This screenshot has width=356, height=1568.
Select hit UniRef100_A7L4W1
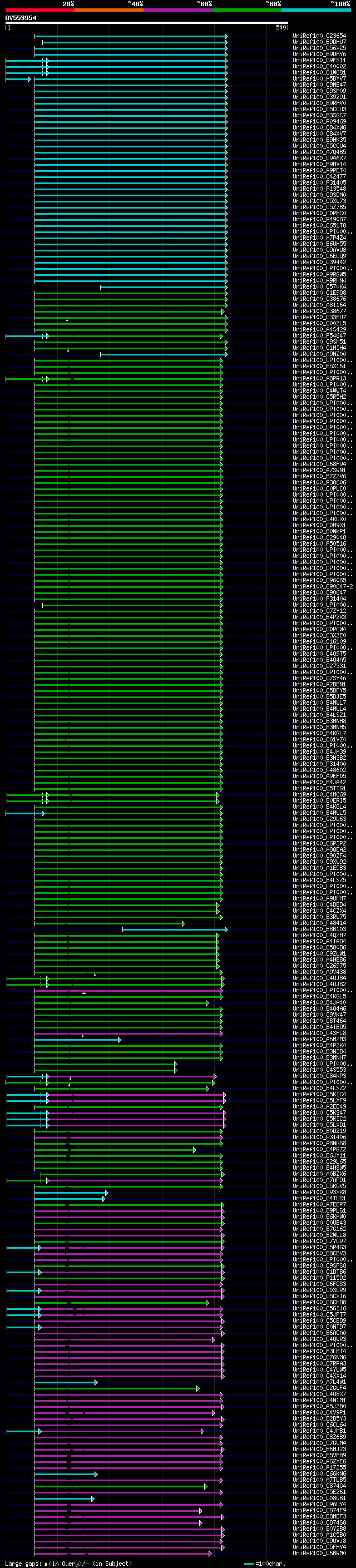319,1381
